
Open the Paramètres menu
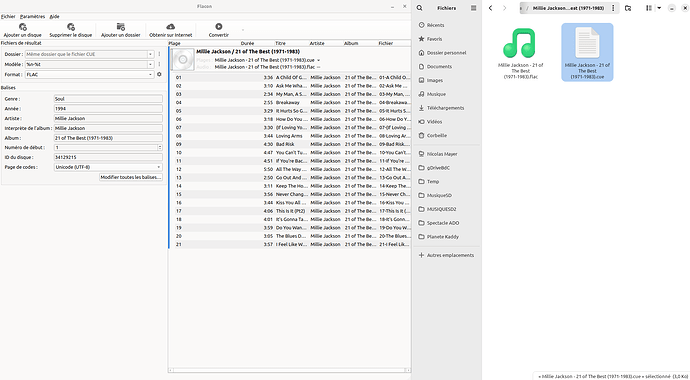click(33, 16)
